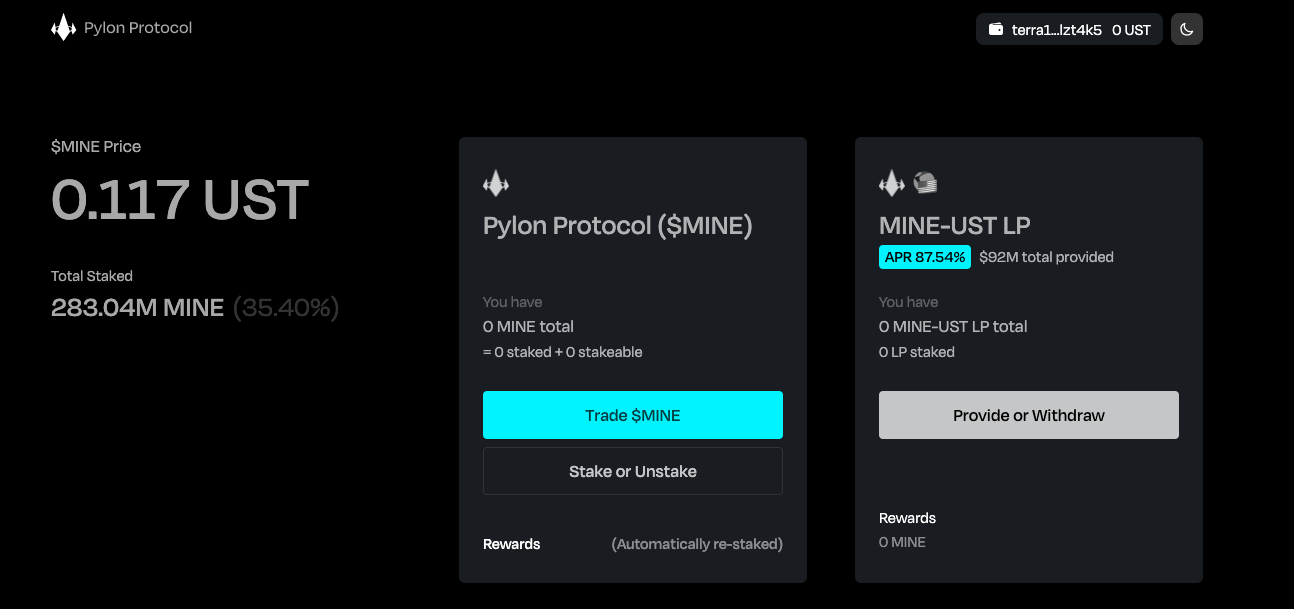The width and height of the screenshot is (1294, 609).
Task: Click the MINE token icon in Pylon card
Action: [x=496, y=183]
